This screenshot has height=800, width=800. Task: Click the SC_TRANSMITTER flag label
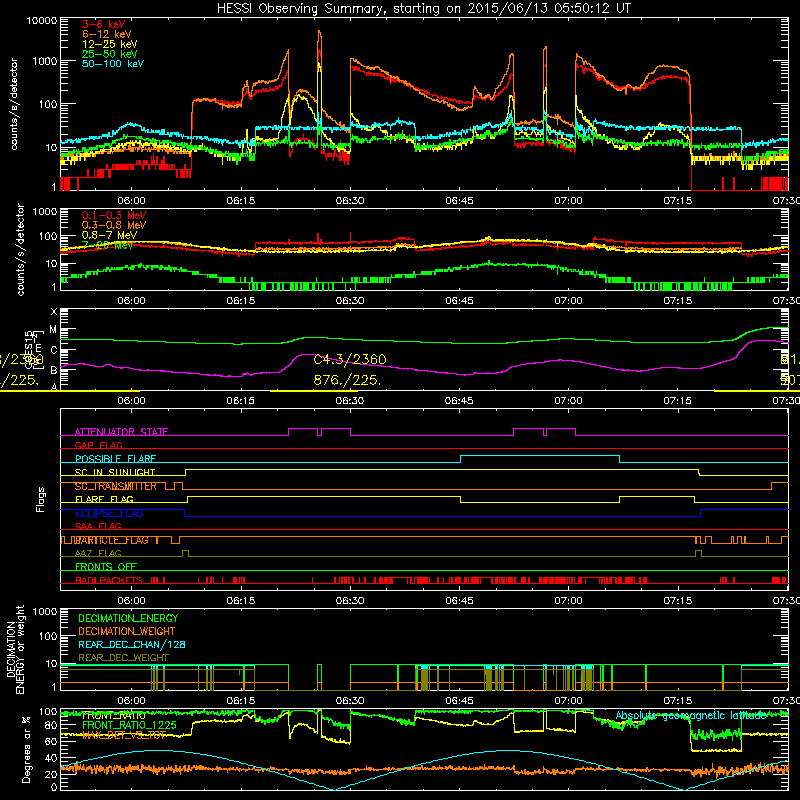[115, 486]
